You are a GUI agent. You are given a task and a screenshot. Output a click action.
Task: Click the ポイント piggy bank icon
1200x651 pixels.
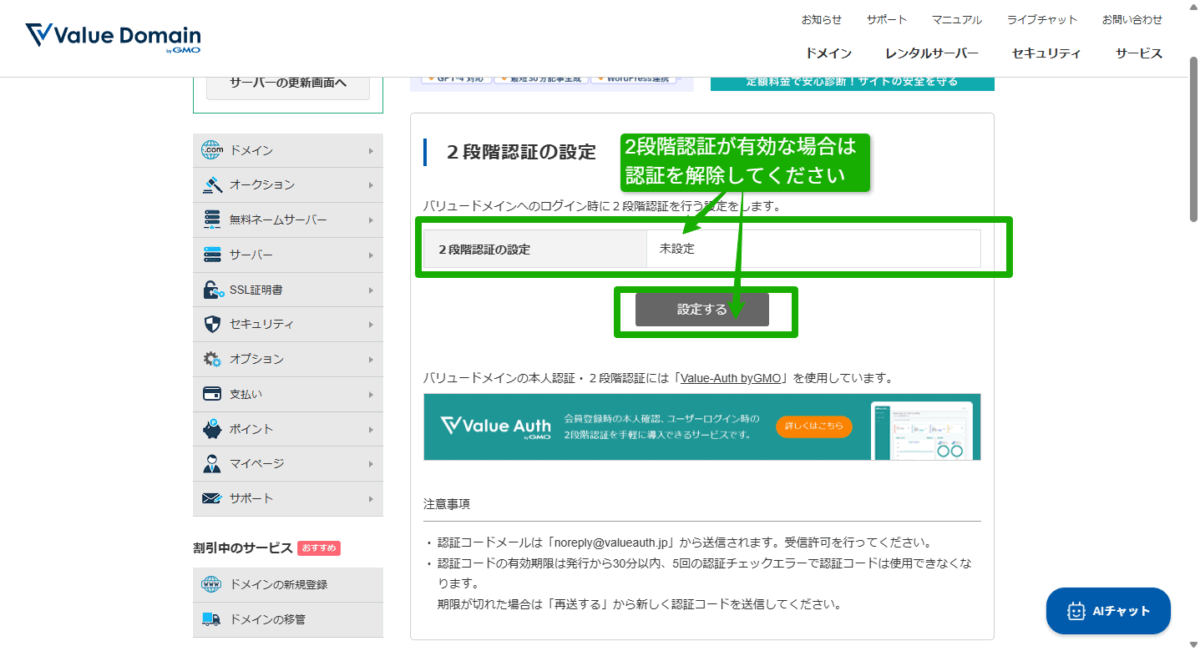[211, 429]
